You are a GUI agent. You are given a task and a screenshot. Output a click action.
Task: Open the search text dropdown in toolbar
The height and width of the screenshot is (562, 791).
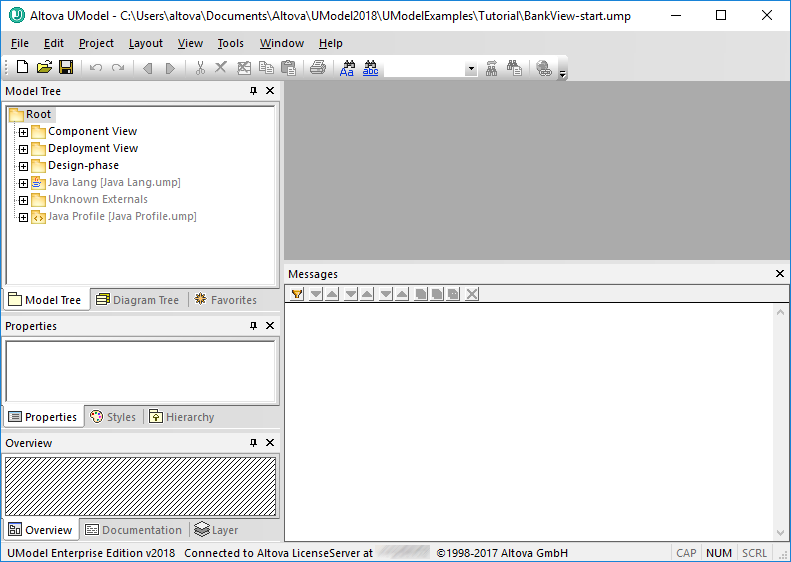(x=470, y=69)
